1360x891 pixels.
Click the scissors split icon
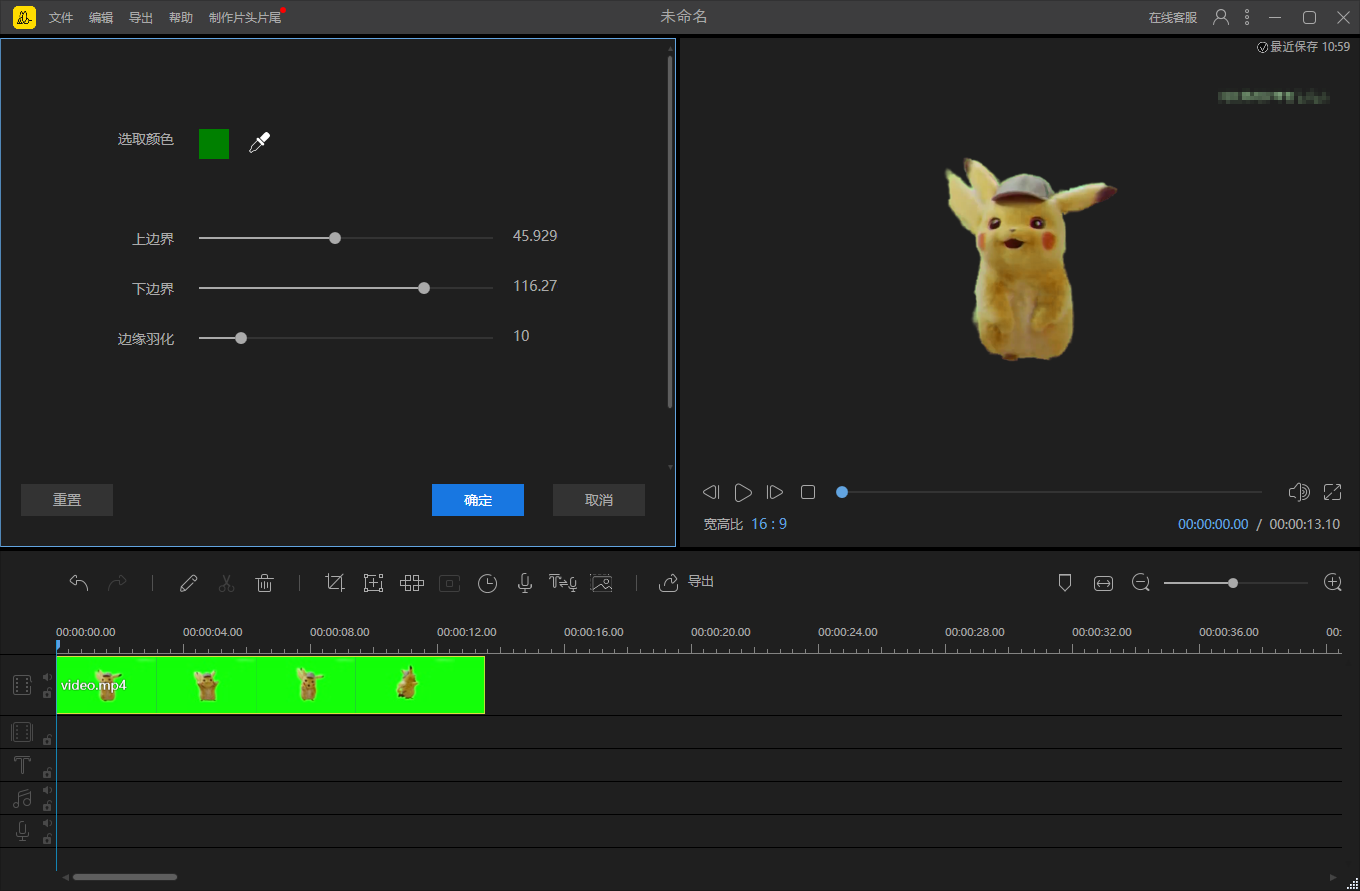coord(226,583)
